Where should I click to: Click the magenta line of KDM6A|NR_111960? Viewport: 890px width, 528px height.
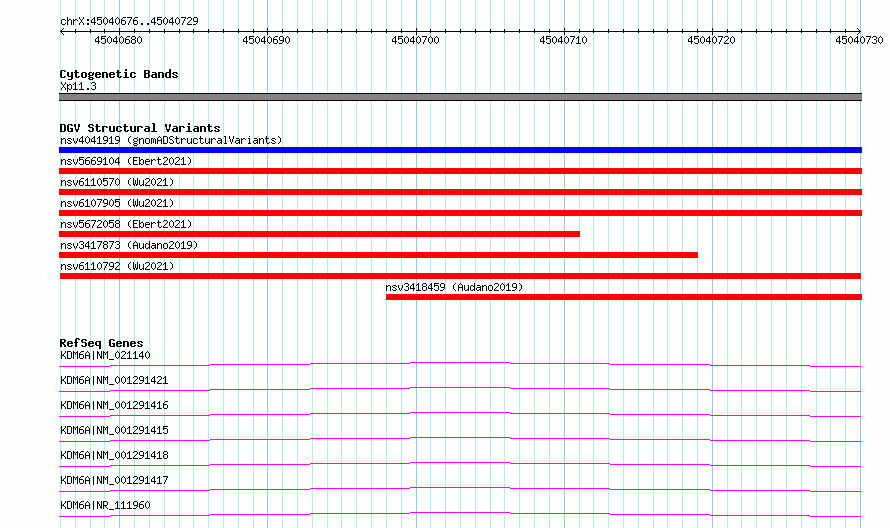coord(460,514)
